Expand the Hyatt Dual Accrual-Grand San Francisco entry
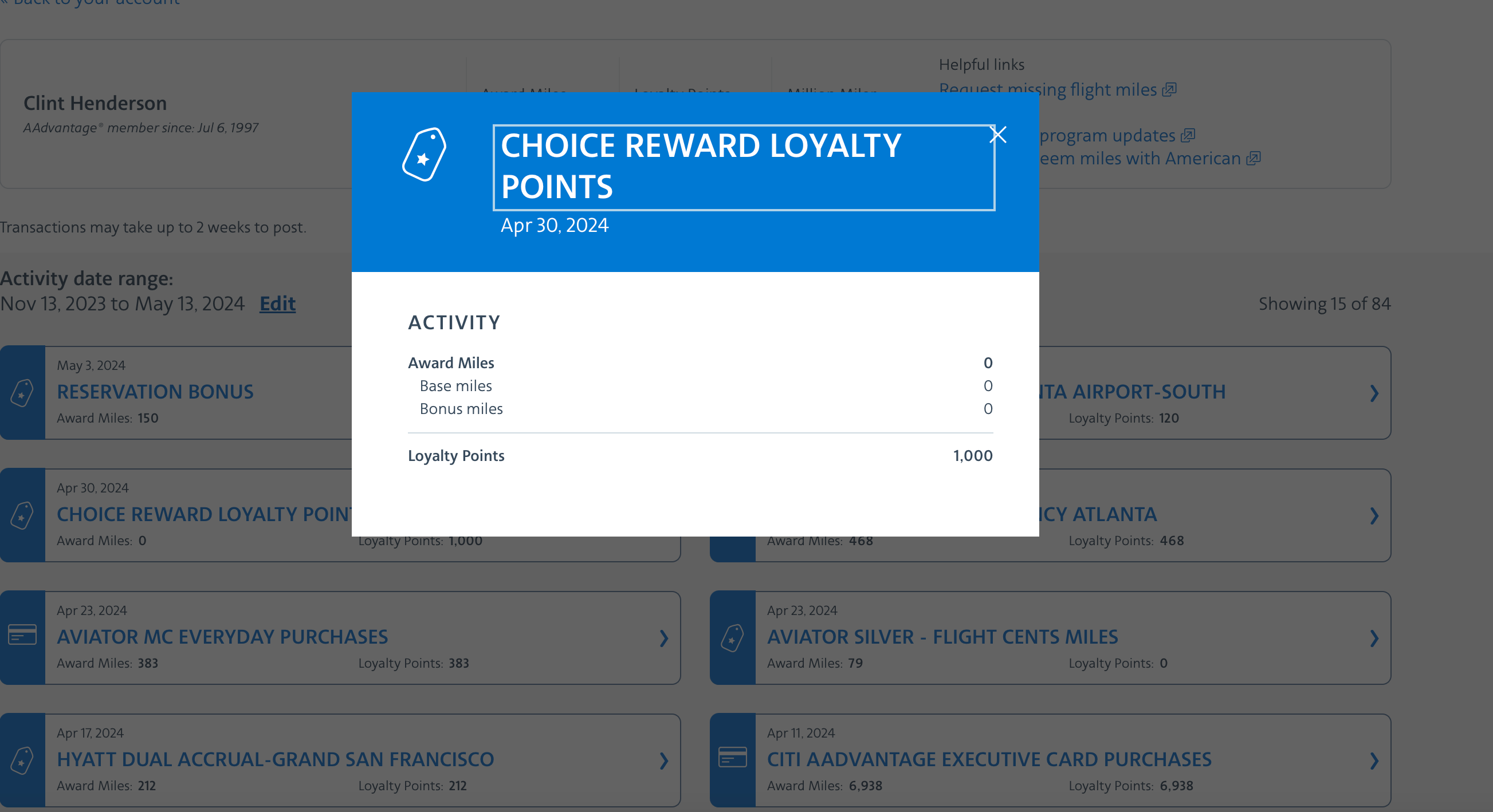Image resolution: width=1493 pixels, height=812 pixels. coord(663,762)
